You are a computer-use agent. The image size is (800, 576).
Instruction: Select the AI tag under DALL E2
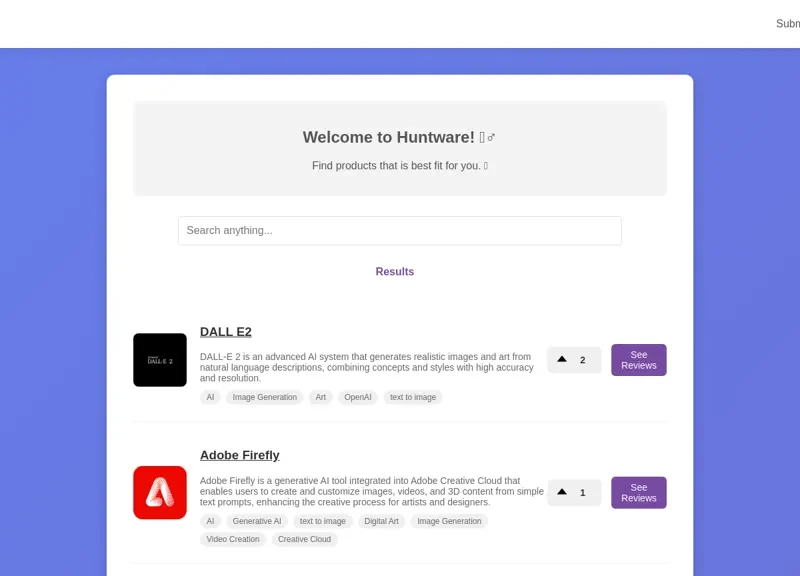210,397
